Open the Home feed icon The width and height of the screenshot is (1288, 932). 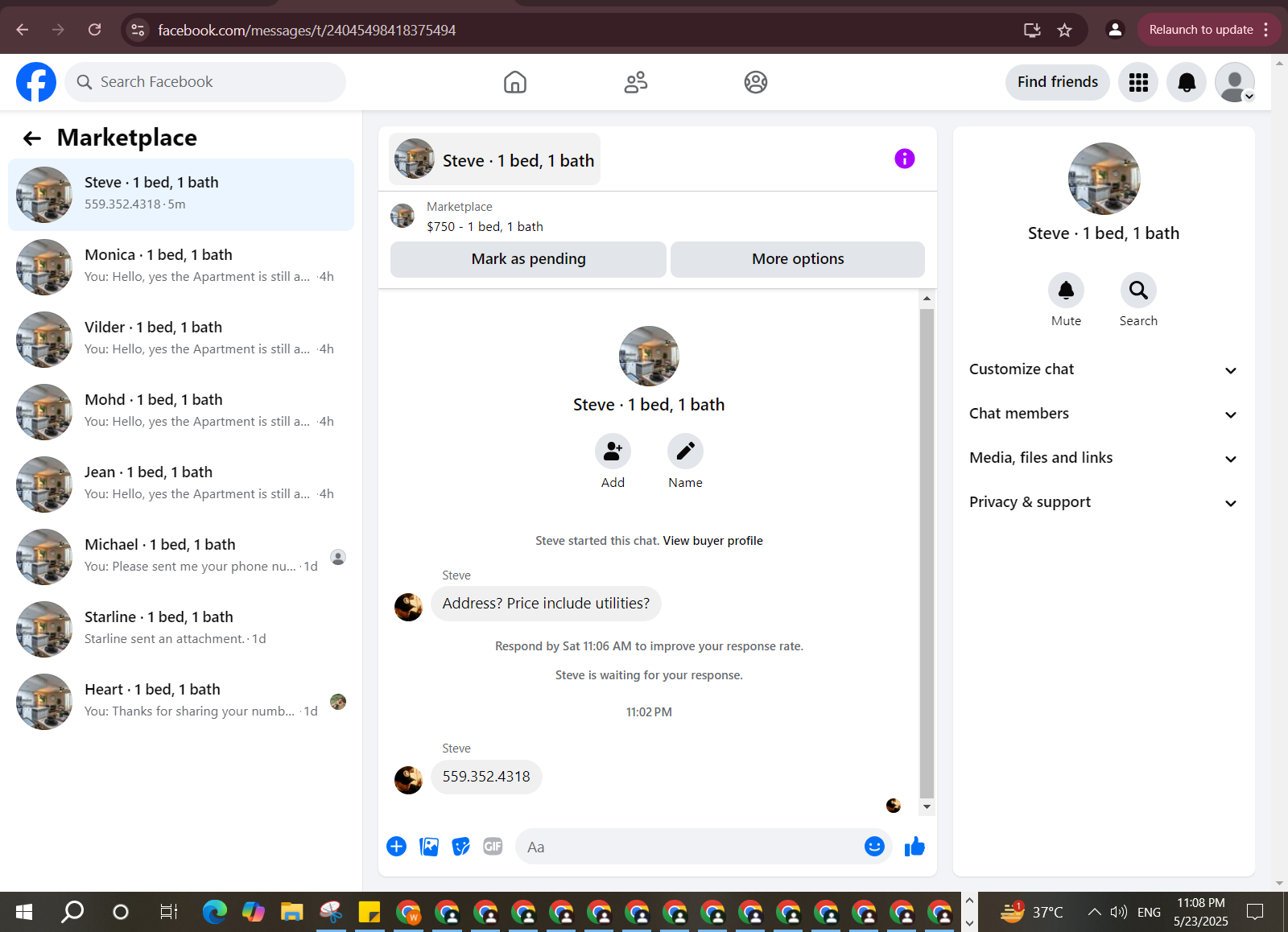515,82
